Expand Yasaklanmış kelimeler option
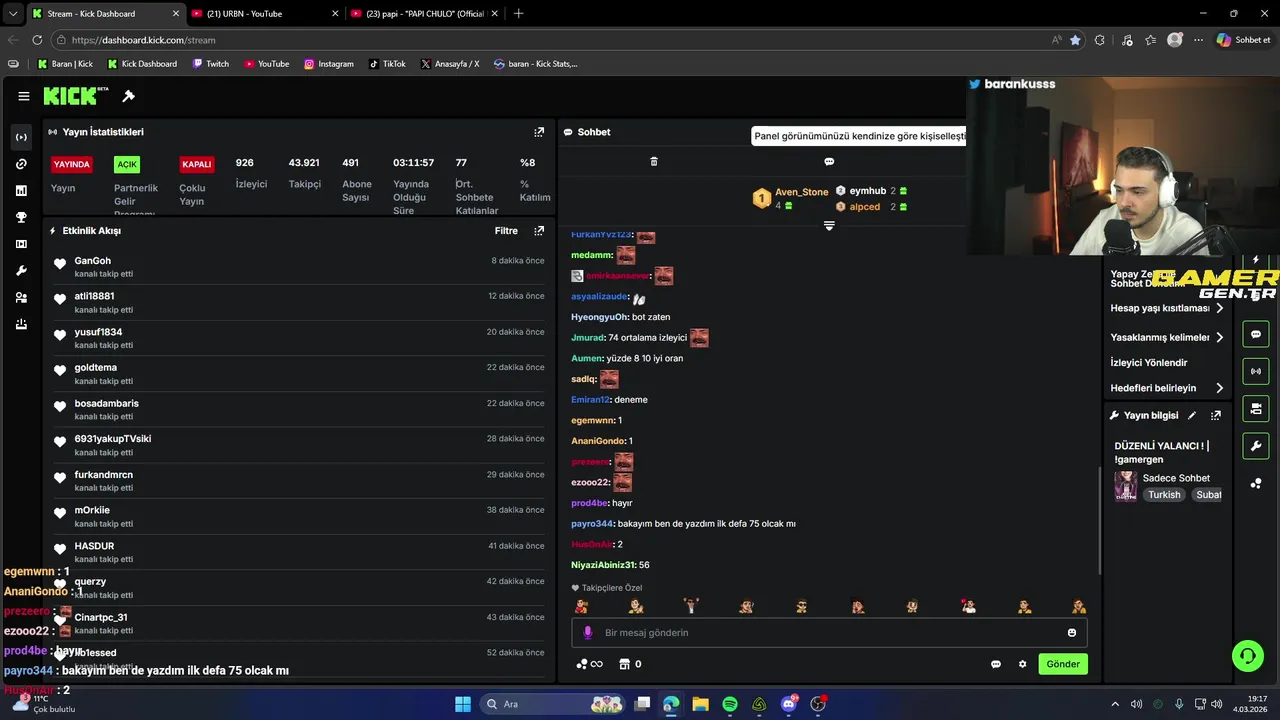 1167,338
